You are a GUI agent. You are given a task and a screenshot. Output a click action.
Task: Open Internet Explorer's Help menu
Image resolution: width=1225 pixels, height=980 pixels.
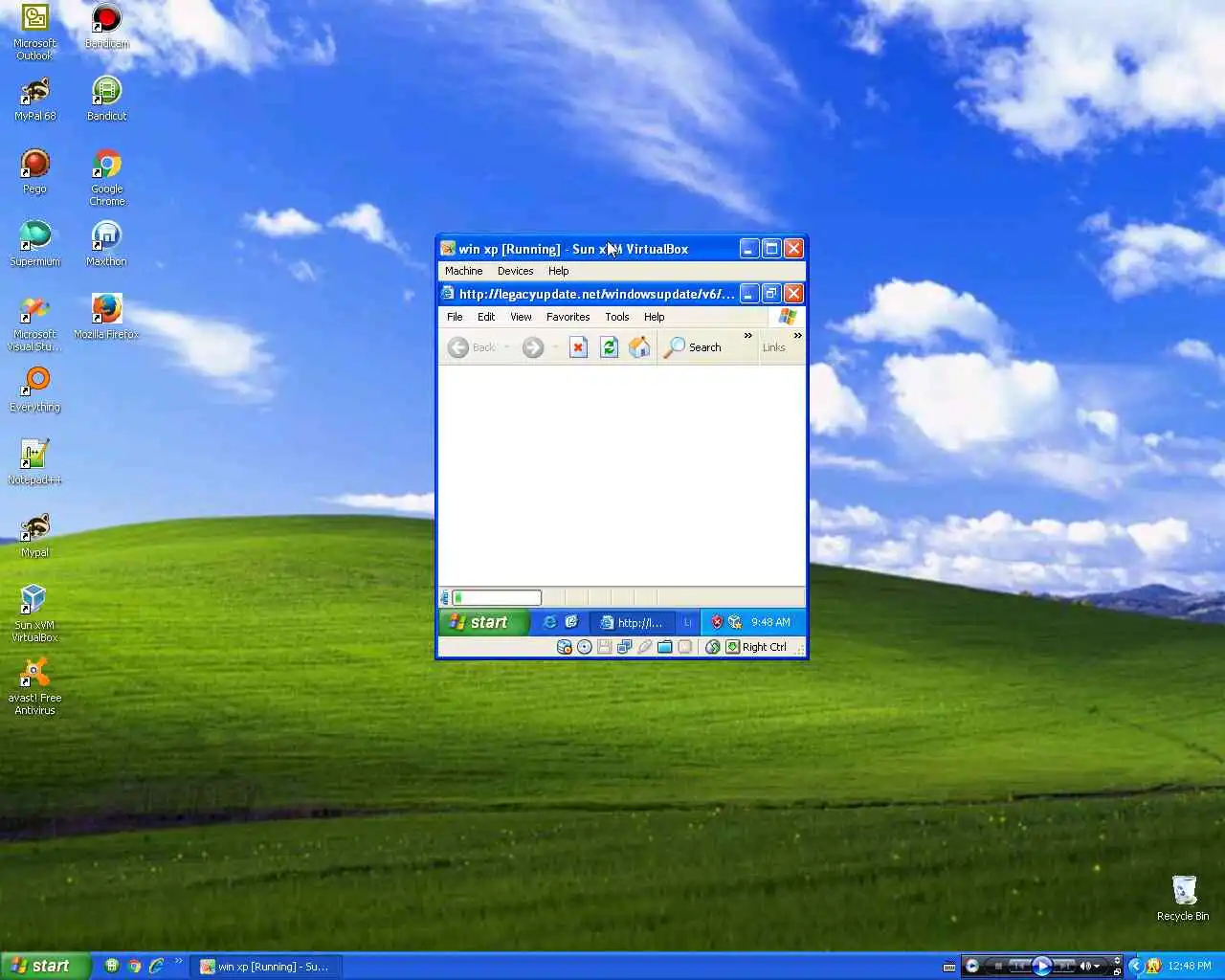654,317
